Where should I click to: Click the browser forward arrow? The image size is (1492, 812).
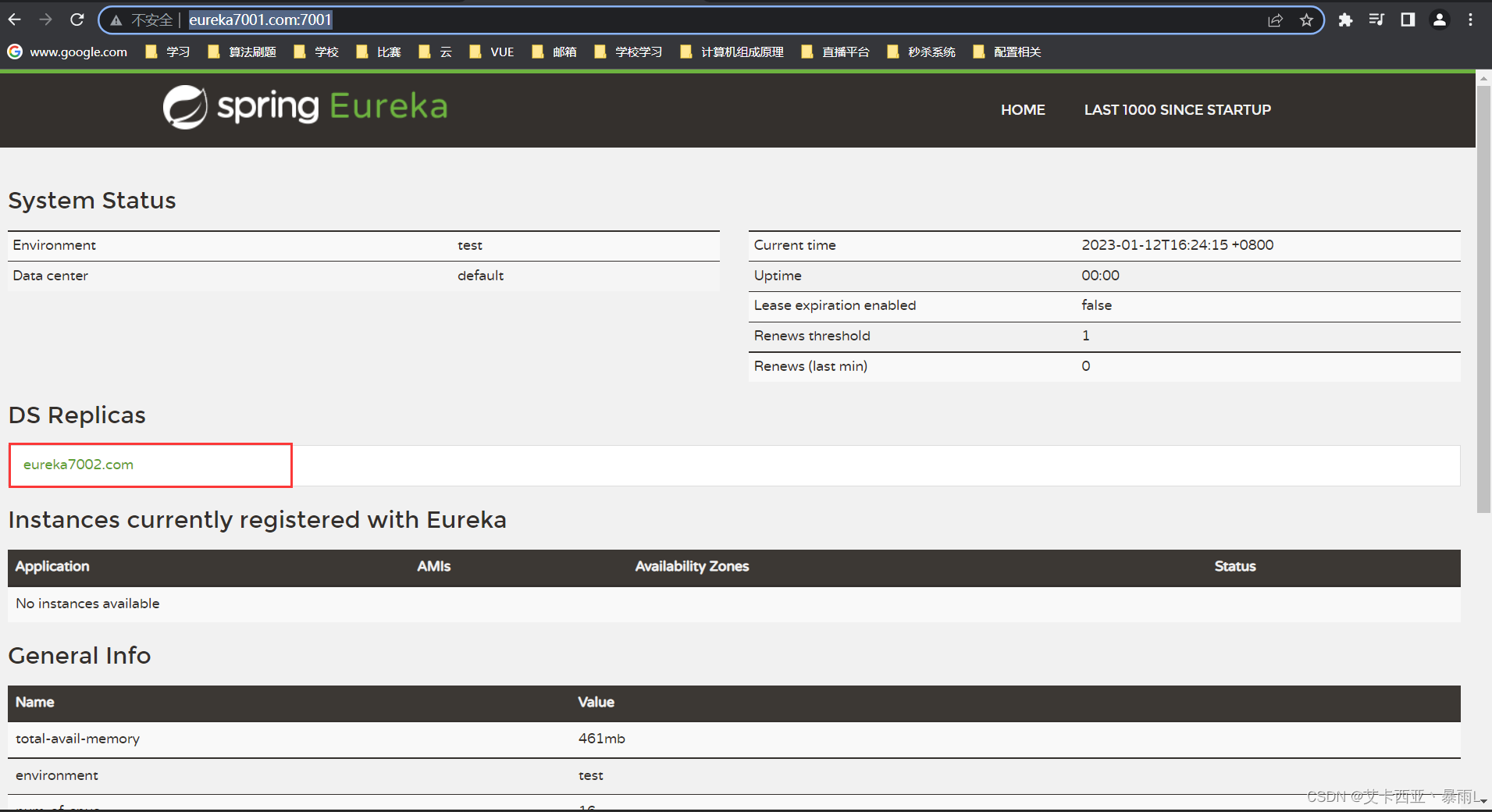pyautogui.click(x=45, y=20)
